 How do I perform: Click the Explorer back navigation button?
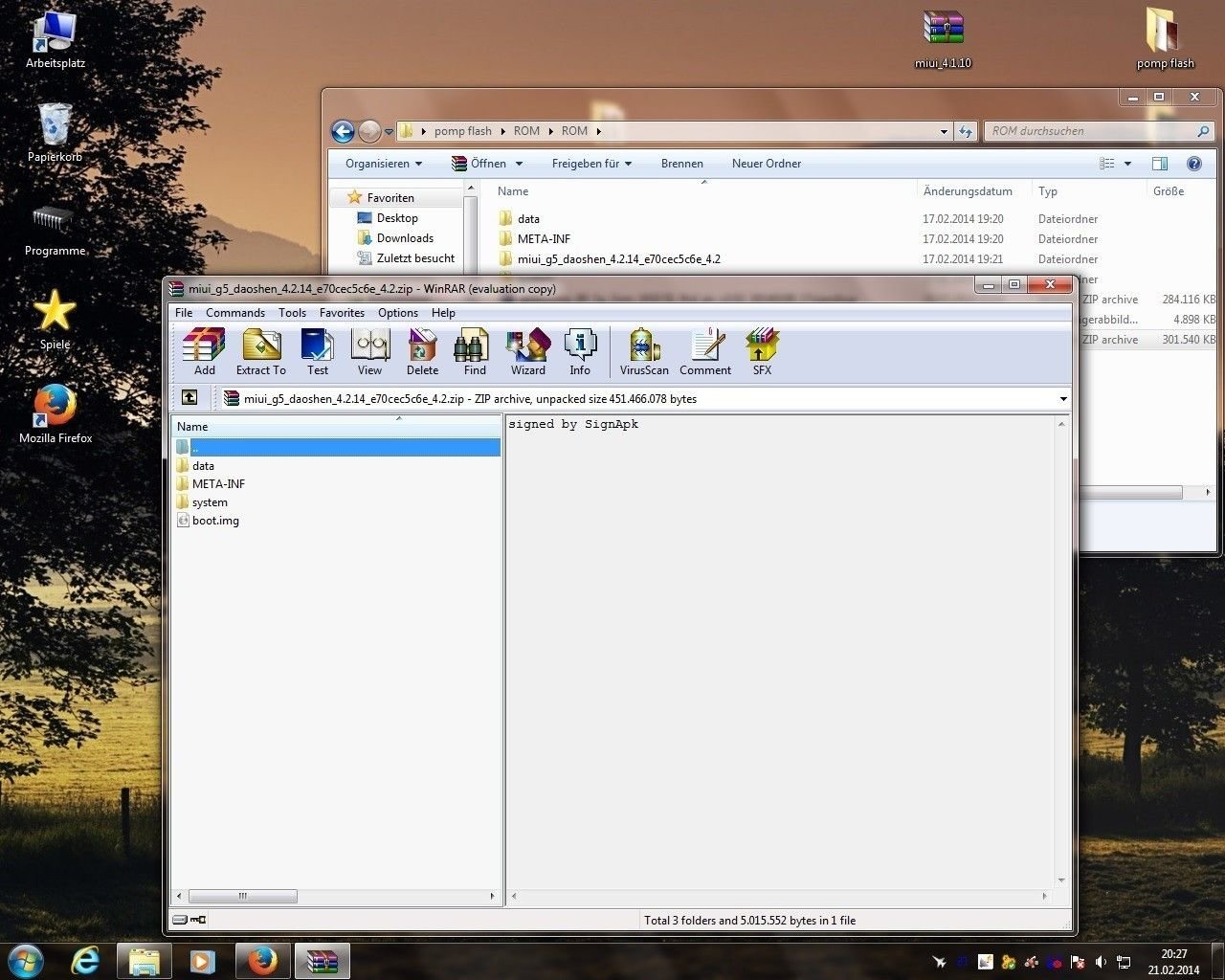pos(343,131)
